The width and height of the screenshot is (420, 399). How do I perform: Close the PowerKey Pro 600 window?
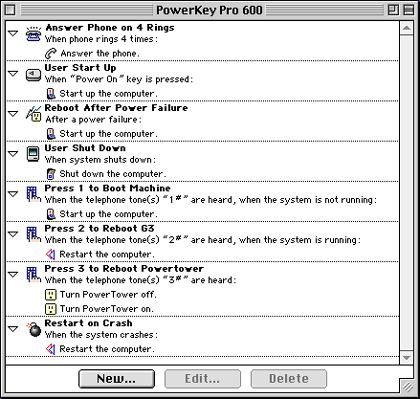(x=10, y=10)
